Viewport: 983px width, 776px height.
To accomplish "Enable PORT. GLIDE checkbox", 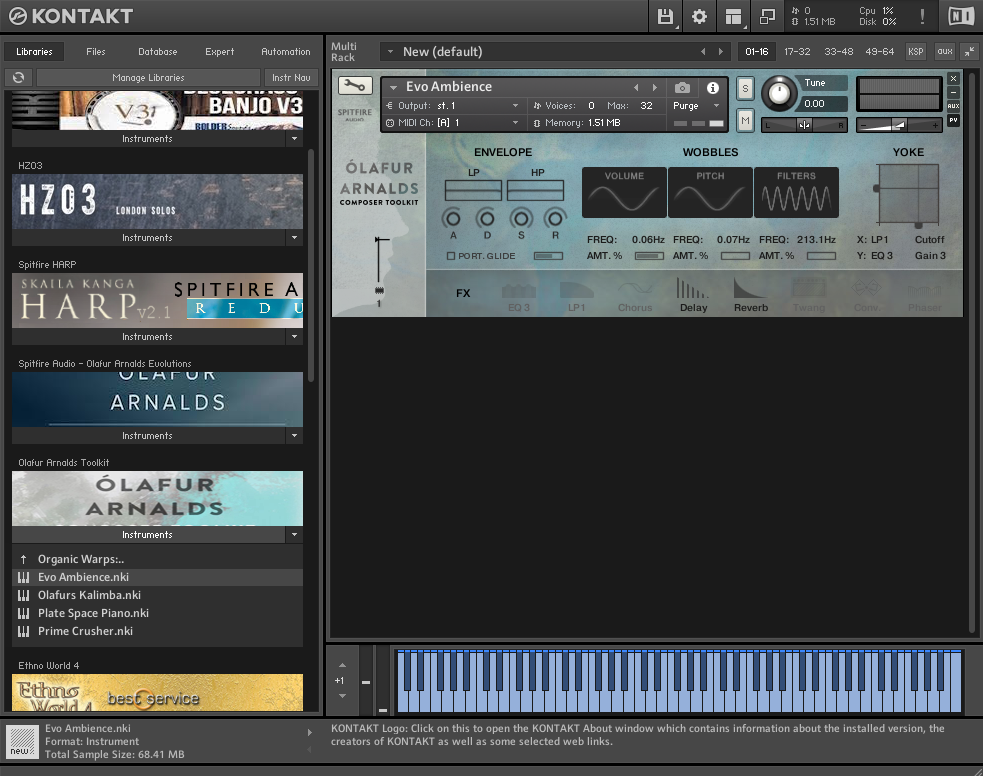I will (451, 256).
